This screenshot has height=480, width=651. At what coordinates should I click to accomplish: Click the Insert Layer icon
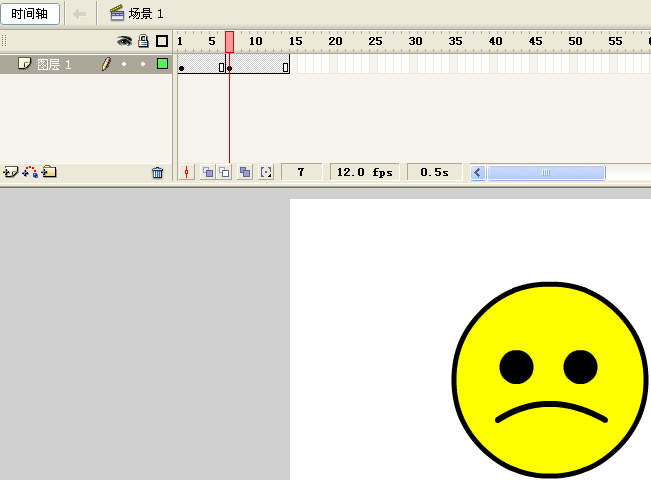click(x=10, y=172)
